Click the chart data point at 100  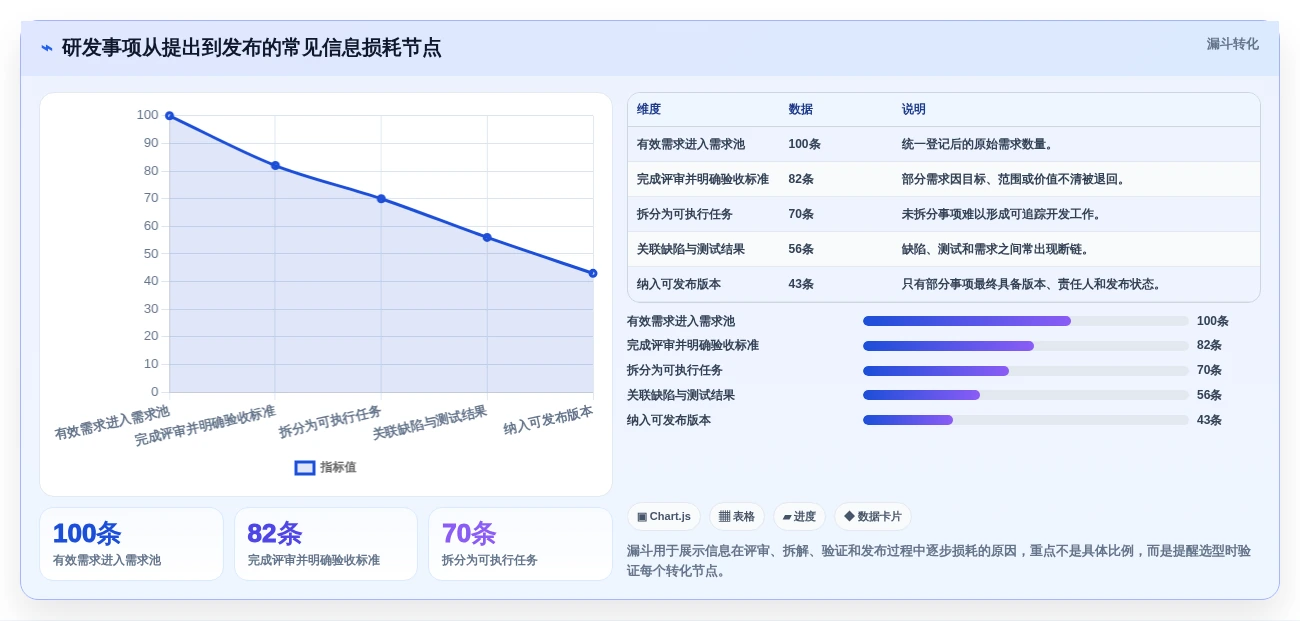pyautogui.click(x=170, y=116)
